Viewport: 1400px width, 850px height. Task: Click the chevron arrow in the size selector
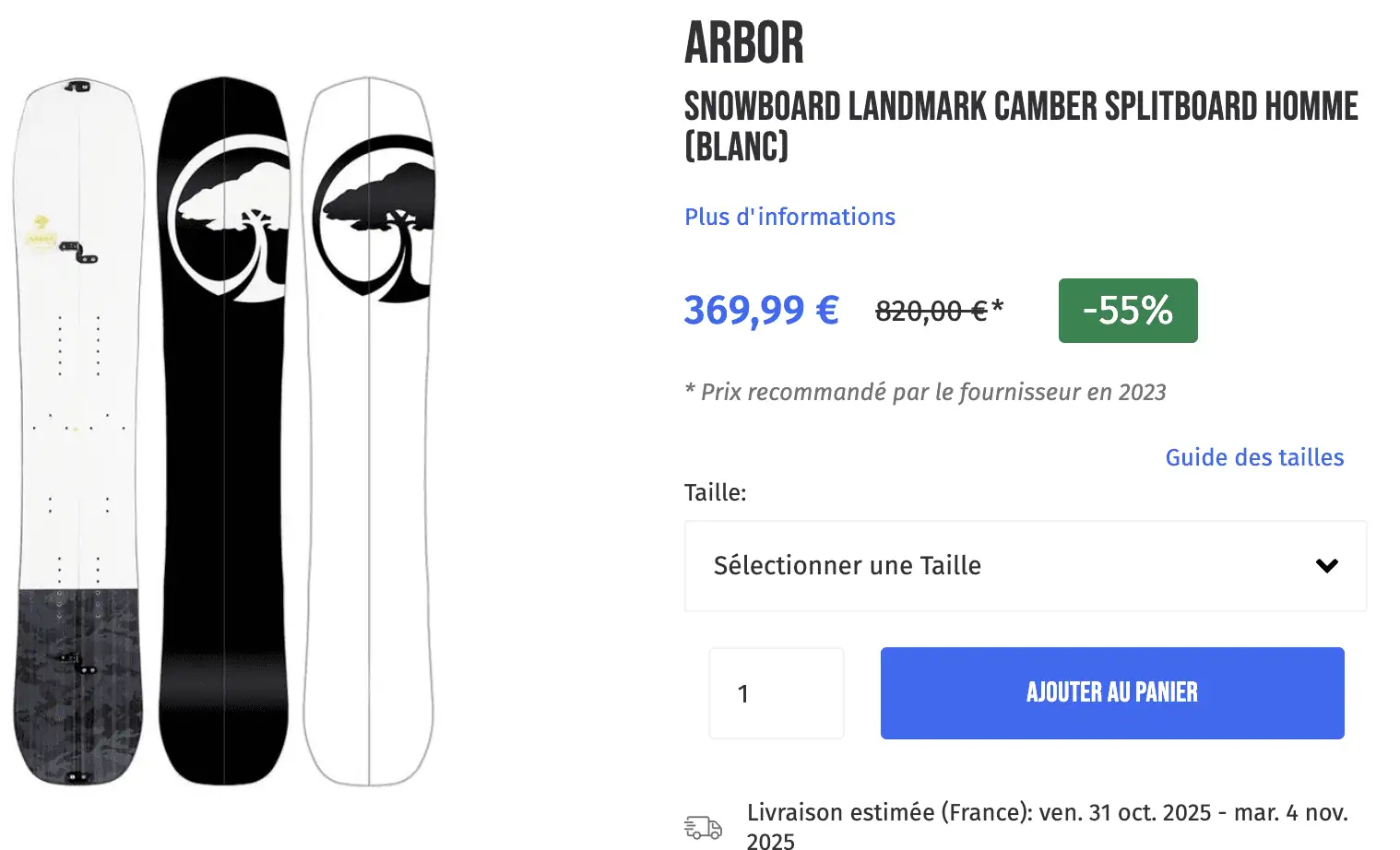tap(1326, 566)
